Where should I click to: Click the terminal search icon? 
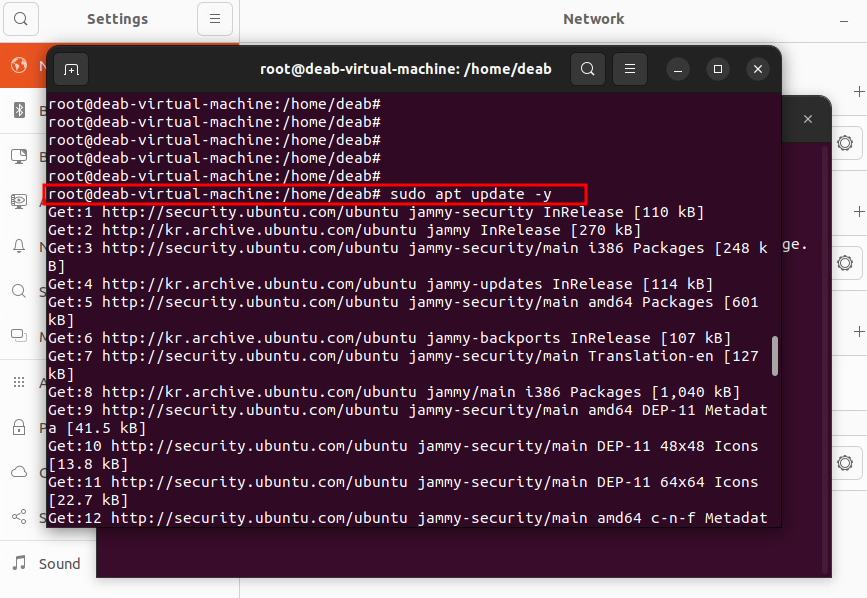click(588, 69)
